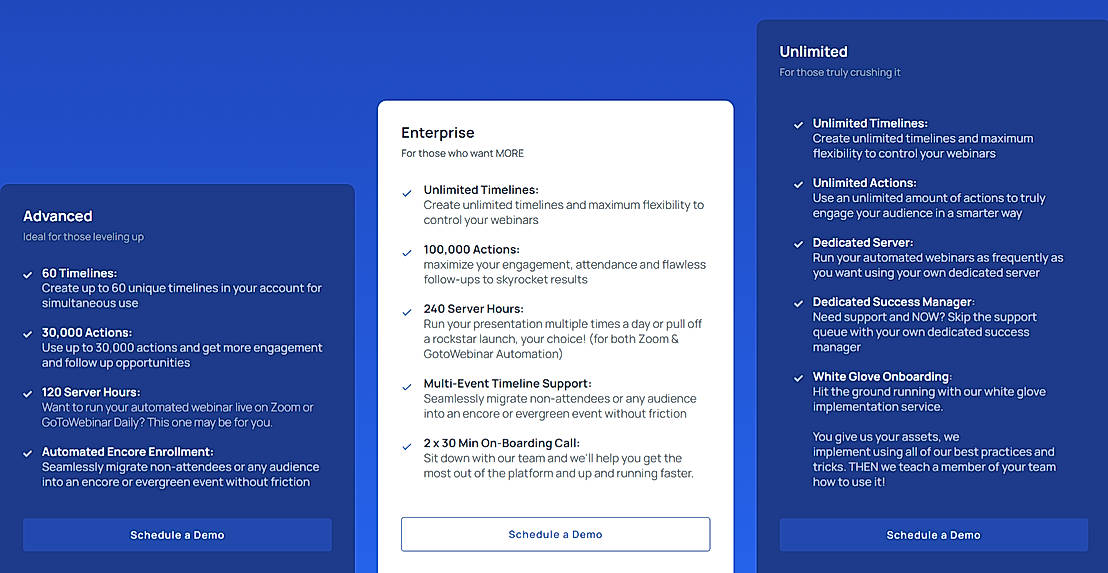Schedule a demo for the Advanced plan
1108x573 pixels.
pyautogui.click(x=177, y=535)
